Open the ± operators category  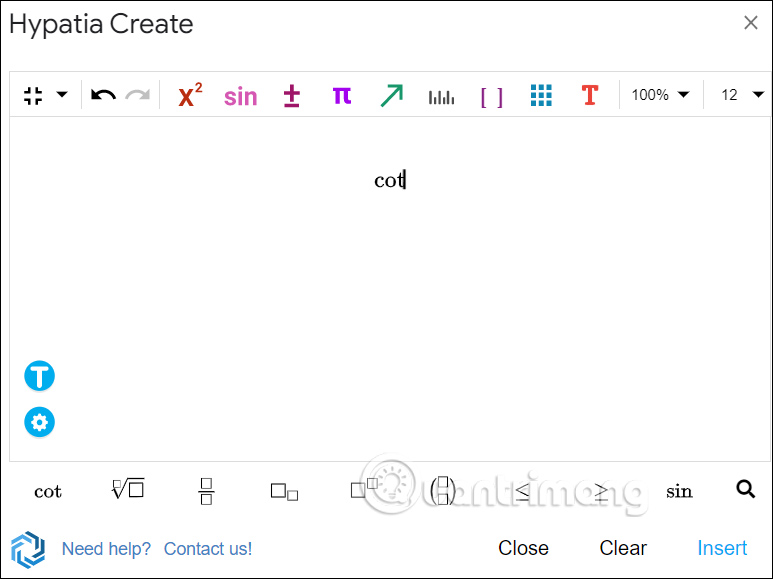point(292,96)
